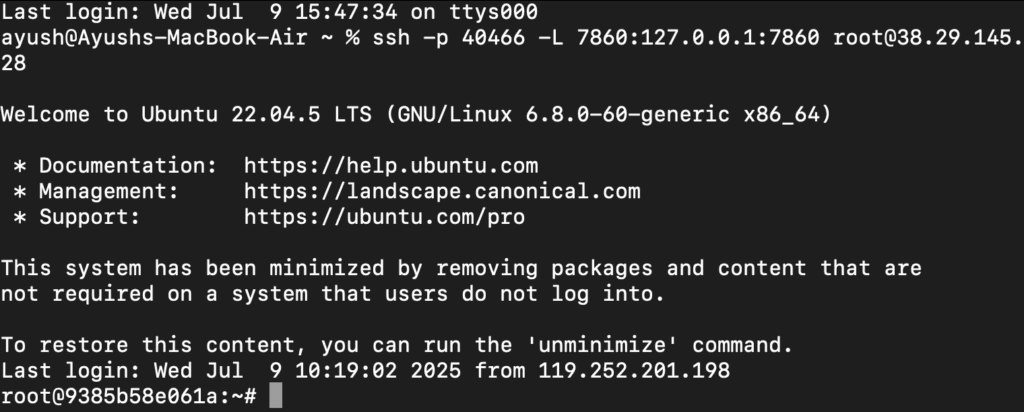Click the 'Welcome to Ubuntu 22.04.5 LTS' line
The image size is (1024, 412).
[x=416, y=115]
